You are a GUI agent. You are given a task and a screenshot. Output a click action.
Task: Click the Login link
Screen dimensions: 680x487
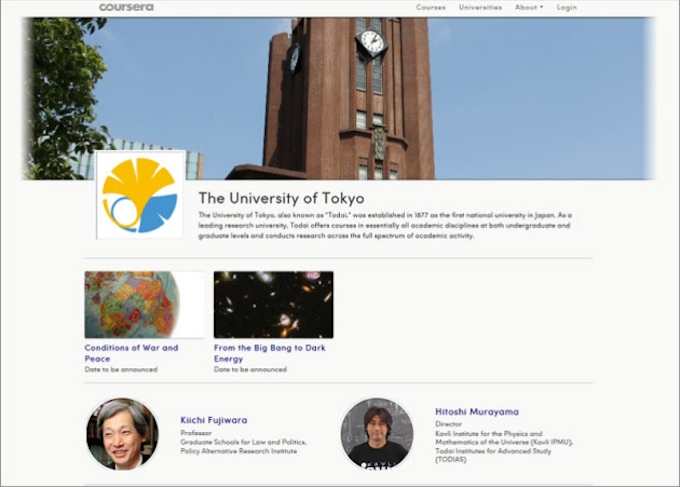(567, 7)
